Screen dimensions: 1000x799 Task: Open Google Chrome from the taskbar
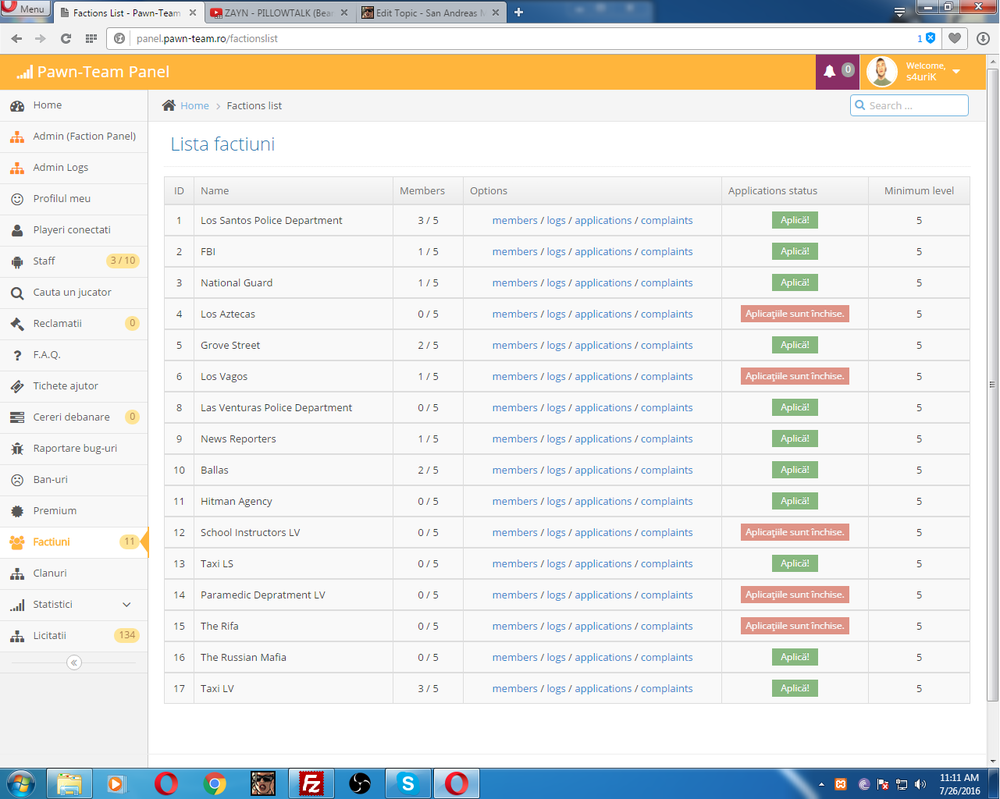(x=215, y=784)
